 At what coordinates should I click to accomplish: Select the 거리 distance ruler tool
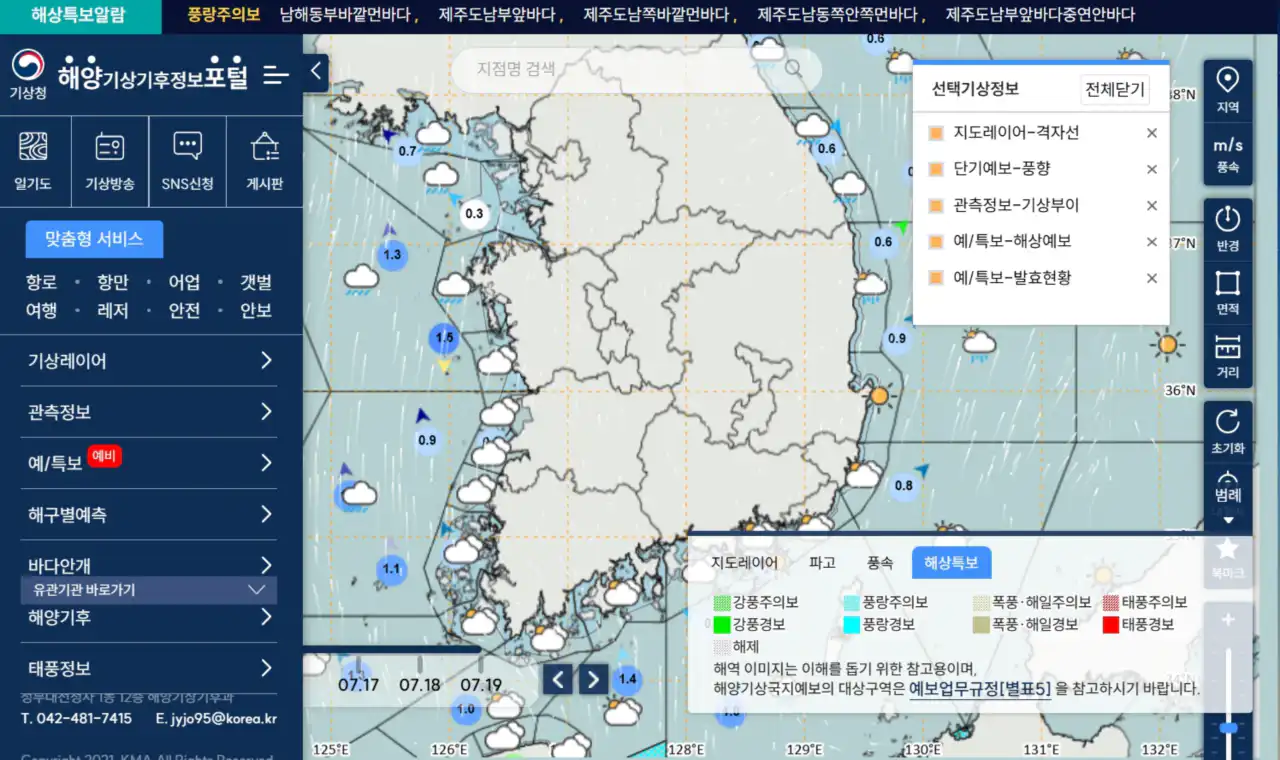point(1228,357)
